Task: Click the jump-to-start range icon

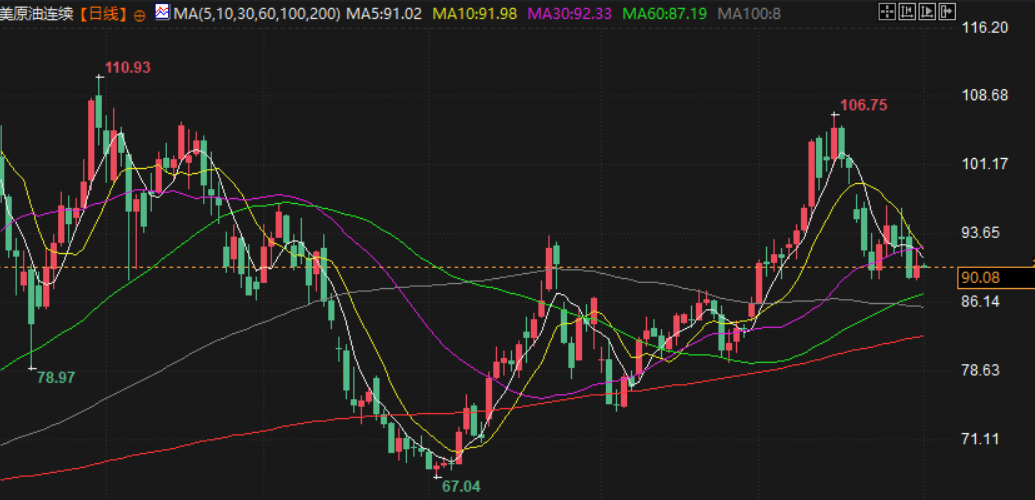Action: pos(907,11)
